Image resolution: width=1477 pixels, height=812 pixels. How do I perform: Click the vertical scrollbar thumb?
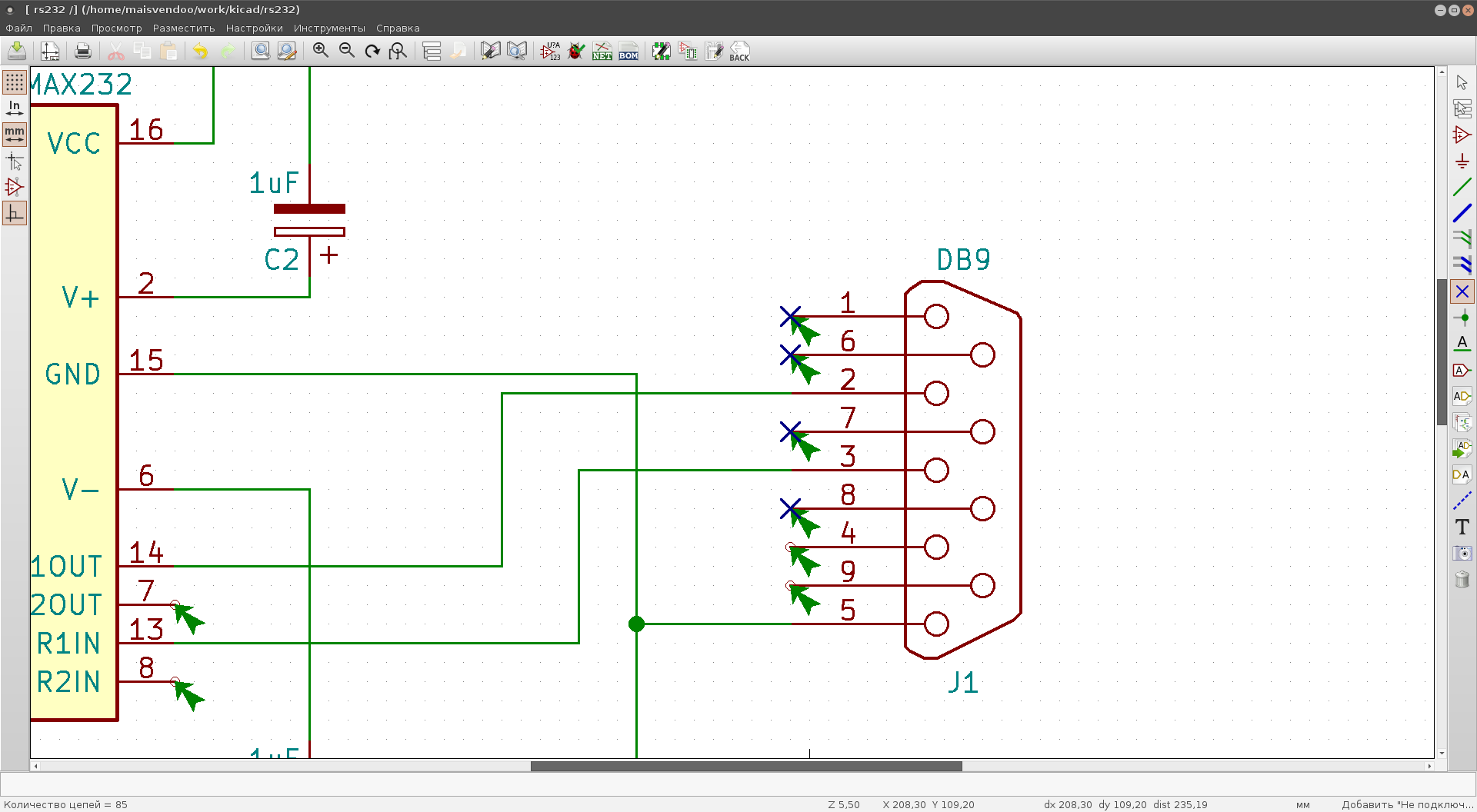(x=1442, y=352)
